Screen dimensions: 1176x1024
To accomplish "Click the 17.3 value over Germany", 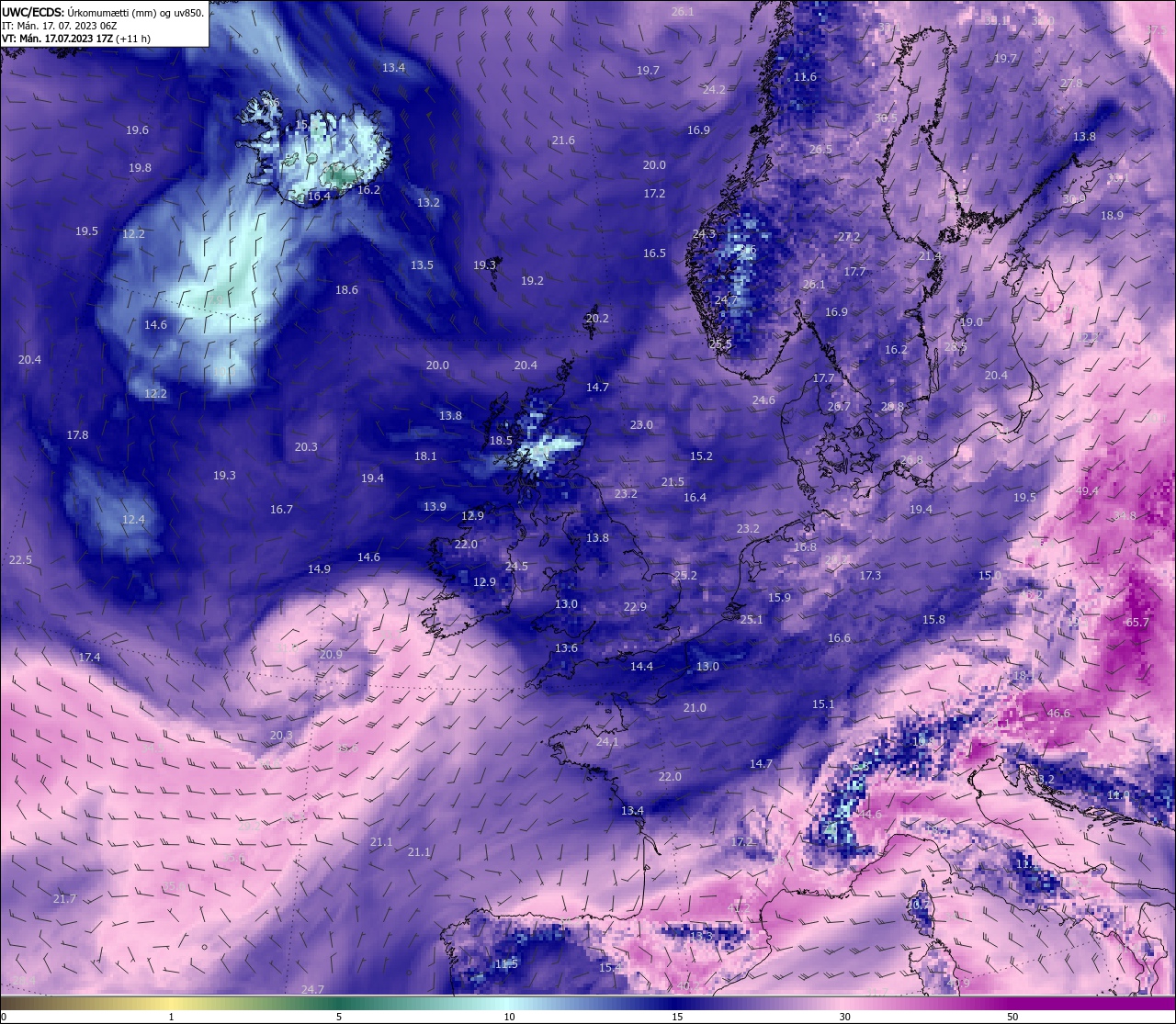I will [870, 576].
